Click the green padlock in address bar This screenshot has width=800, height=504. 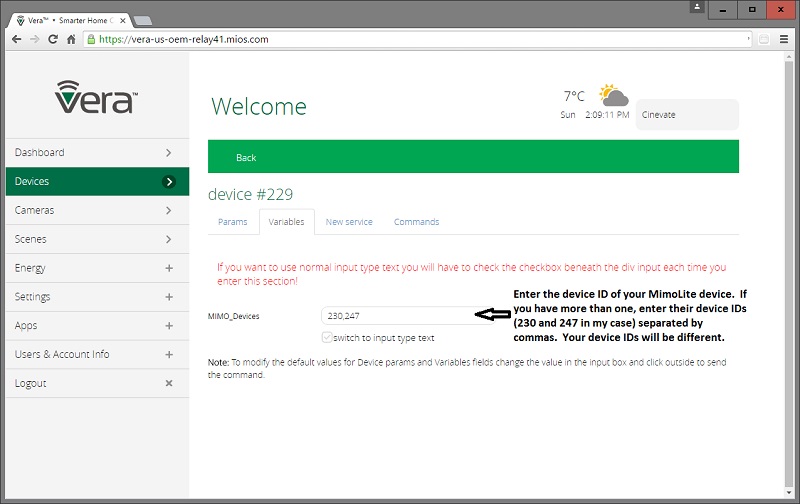(x=91, y=39)
